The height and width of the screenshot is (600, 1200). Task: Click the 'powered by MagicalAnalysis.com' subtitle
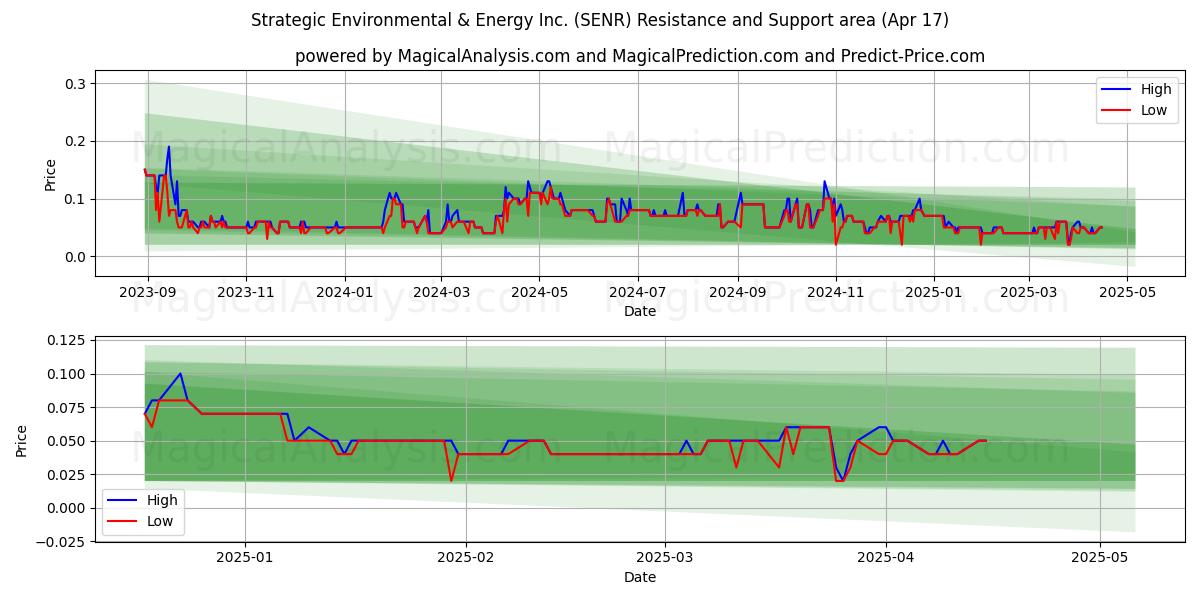(x=640, y=56)
